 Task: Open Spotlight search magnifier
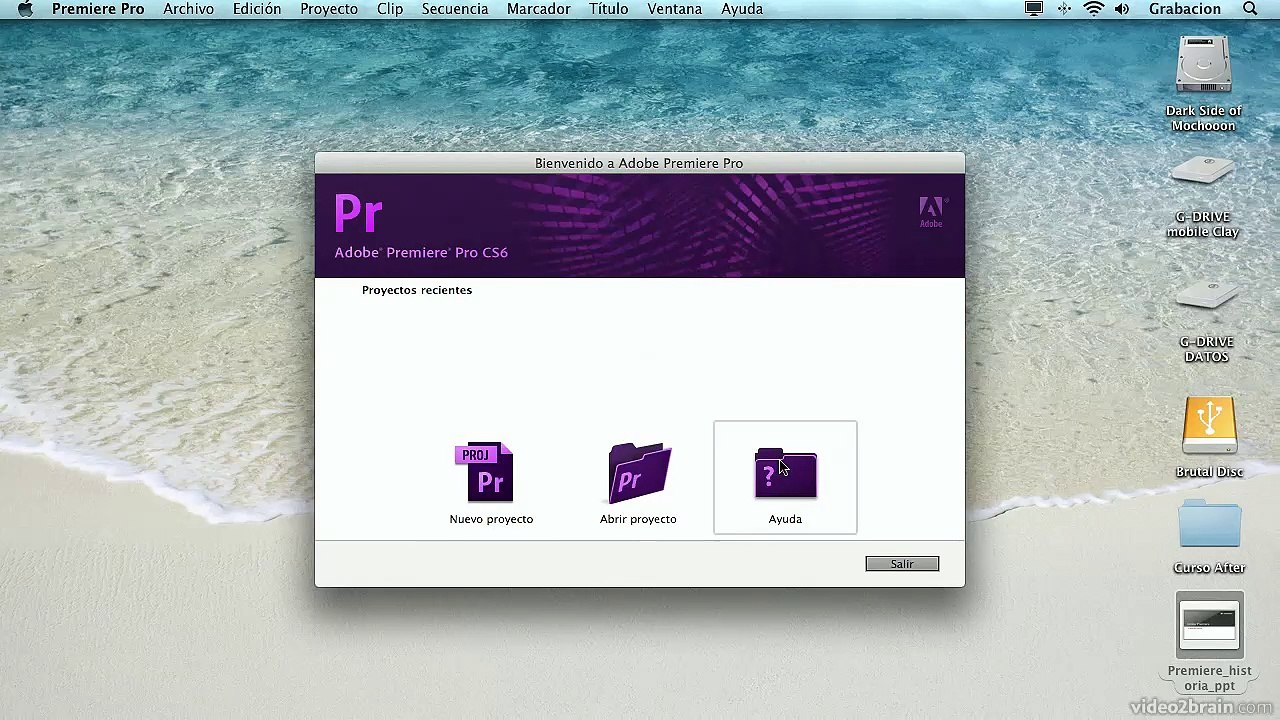pos(1250,9)
